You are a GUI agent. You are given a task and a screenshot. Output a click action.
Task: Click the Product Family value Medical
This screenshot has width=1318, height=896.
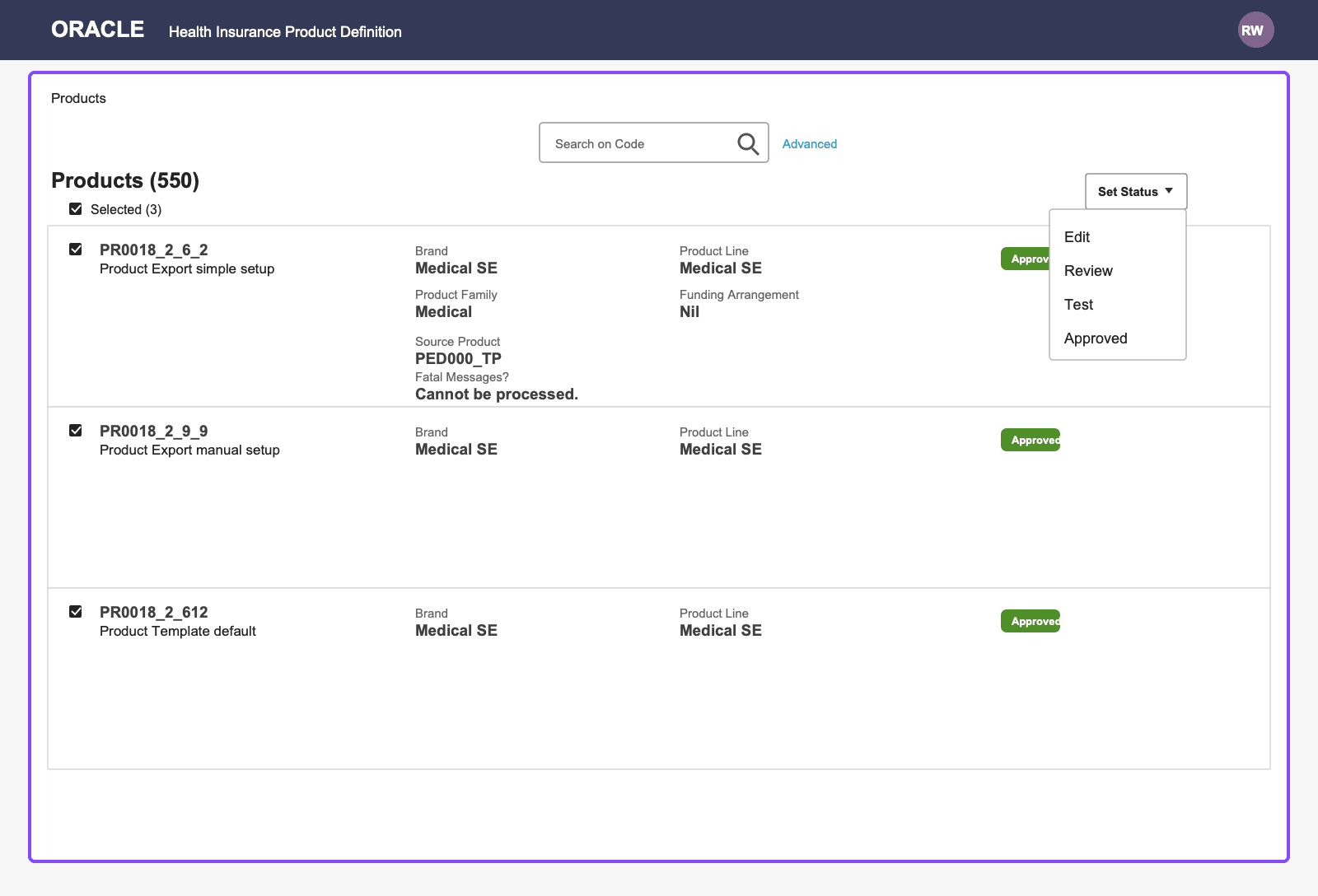(x=444, y=312)
